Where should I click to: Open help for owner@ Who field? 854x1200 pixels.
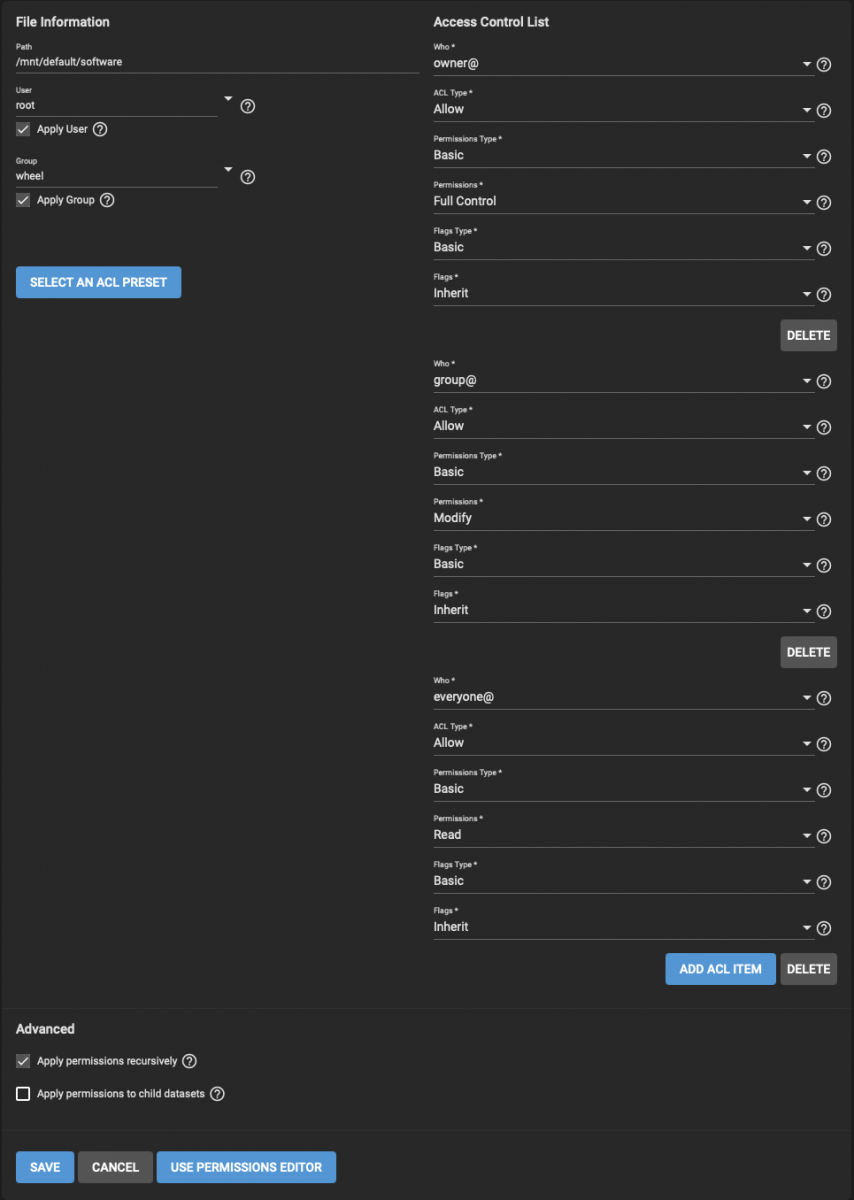[824, 65]
